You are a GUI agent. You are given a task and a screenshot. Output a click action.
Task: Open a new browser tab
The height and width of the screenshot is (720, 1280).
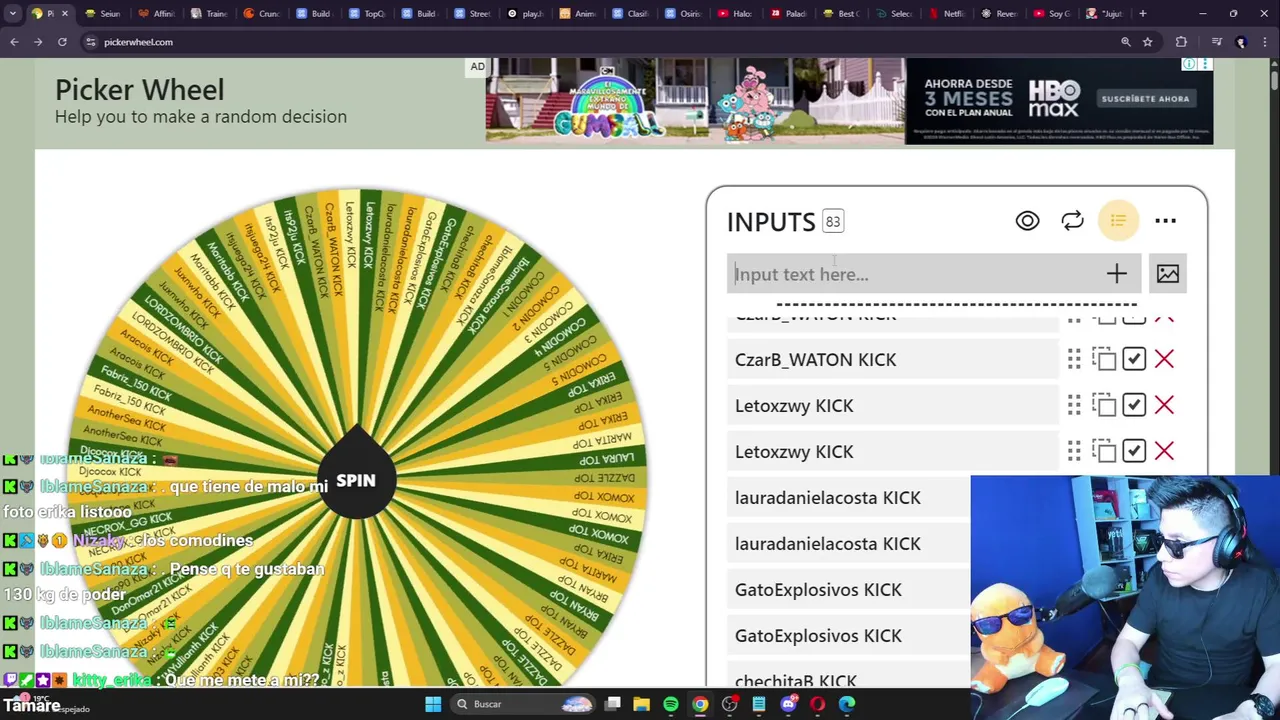click(x=1142, y=14)
